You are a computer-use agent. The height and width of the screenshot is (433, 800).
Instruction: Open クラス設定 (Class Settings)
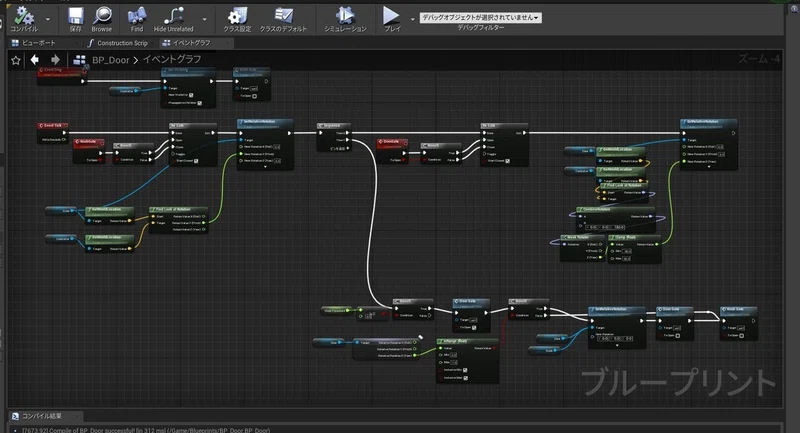(x=237, y=19)
